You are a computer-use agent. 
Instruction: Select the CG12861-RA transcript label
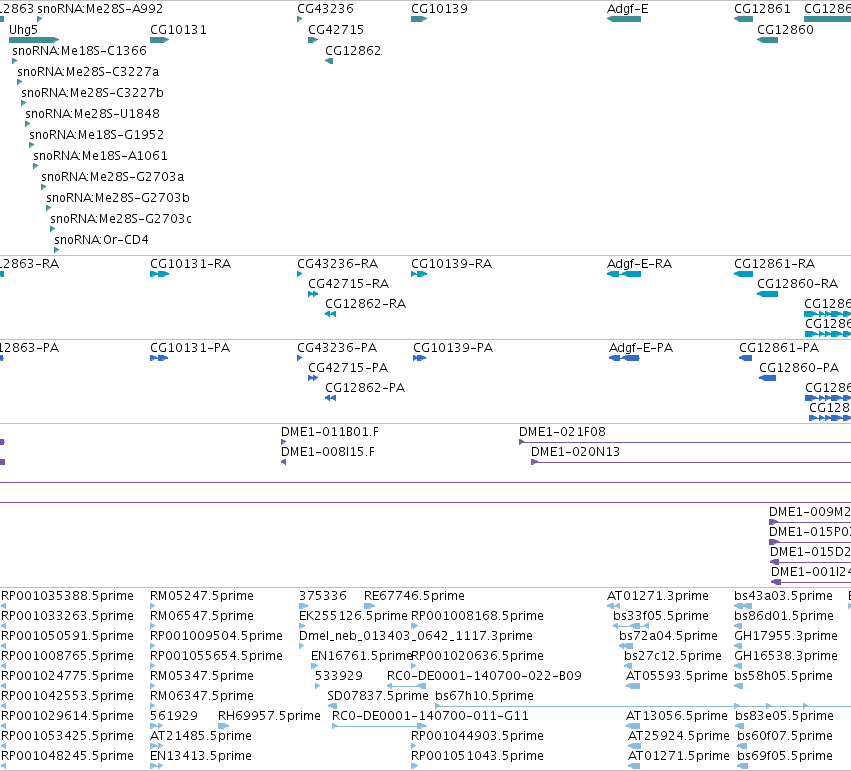(774, 264)
